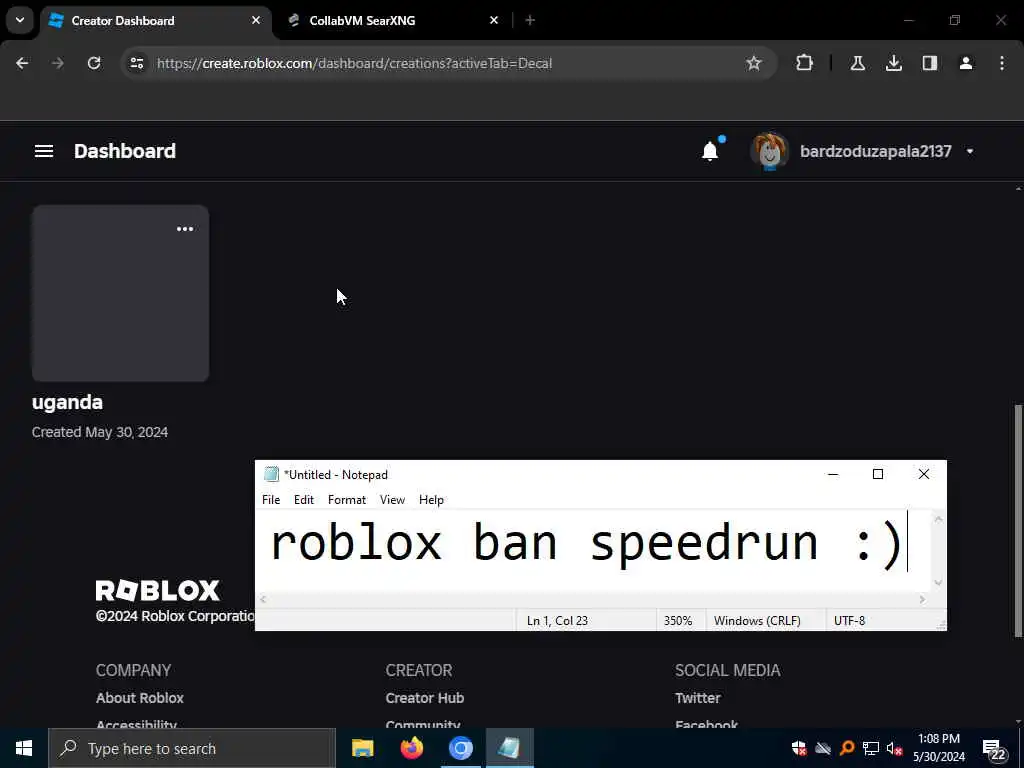
Task: Click Notepad horizontal scrollbar left arrow
Action: click(263, 599)
